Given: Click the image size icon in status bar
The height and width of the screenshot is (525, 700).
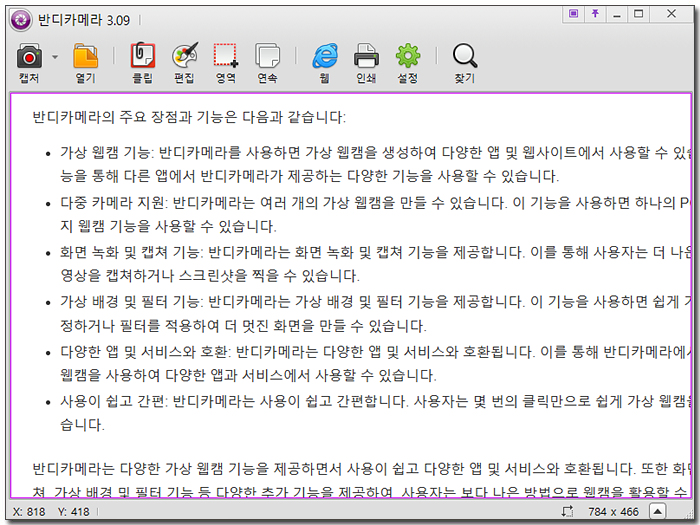Looking at the screenshot, I should [x=567, y=511].
